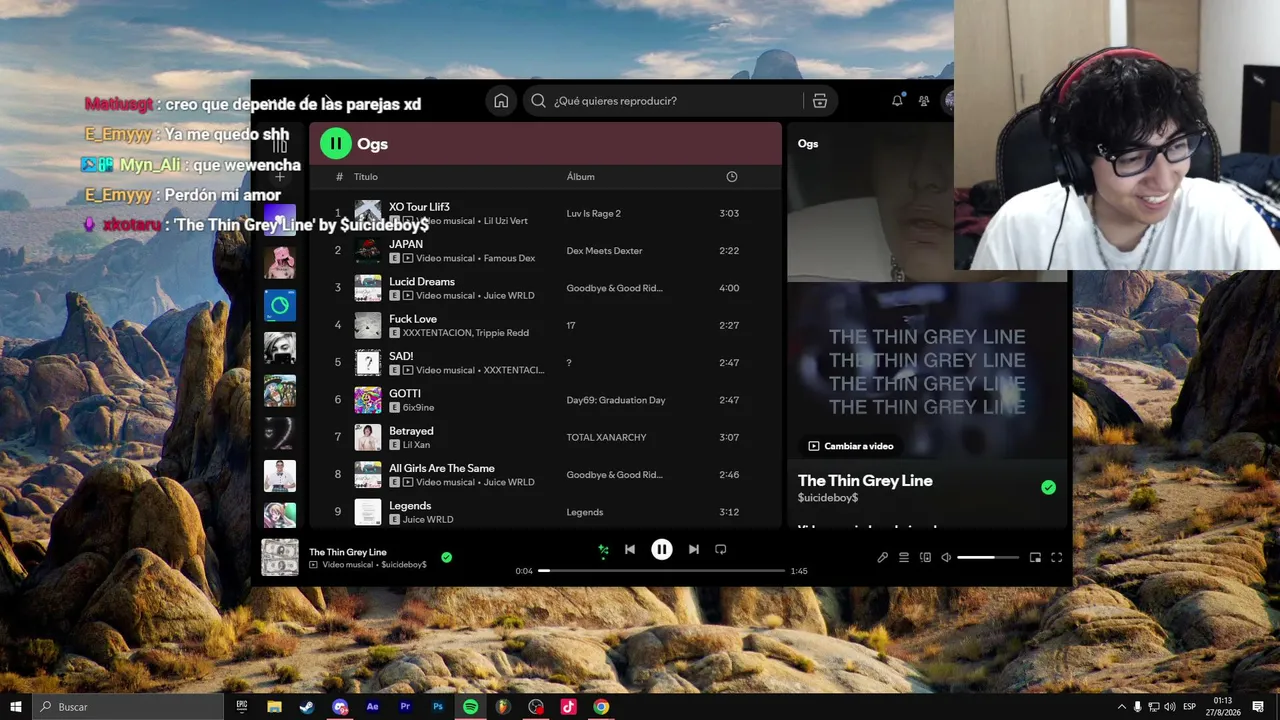Toggle repeat mode in the player
This screenshot has width=1280, height=720.
click(x=720, y=549)
